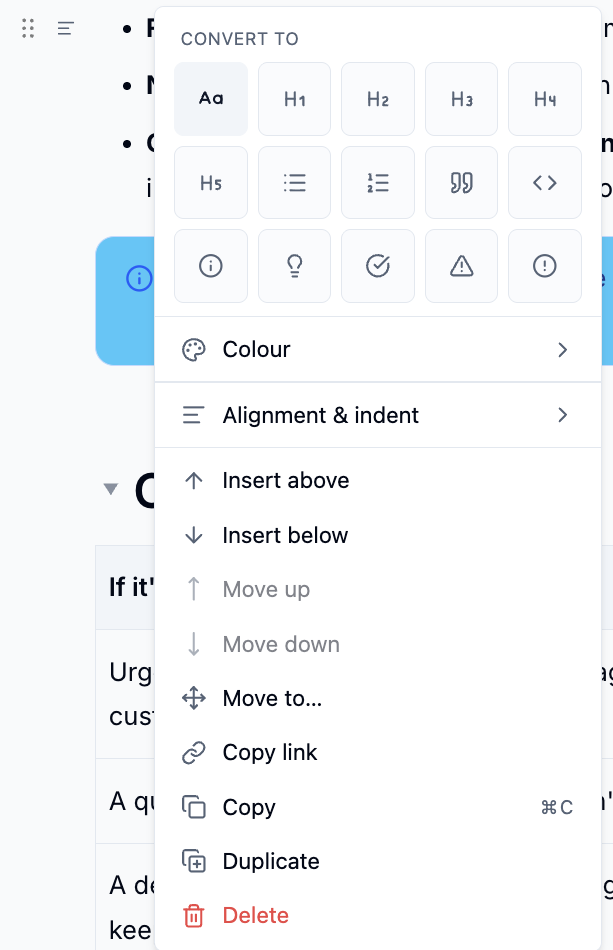Viewport: 613px width, 950px height.
Task: Convert block to Heading 2
Action: coord(378,99)
